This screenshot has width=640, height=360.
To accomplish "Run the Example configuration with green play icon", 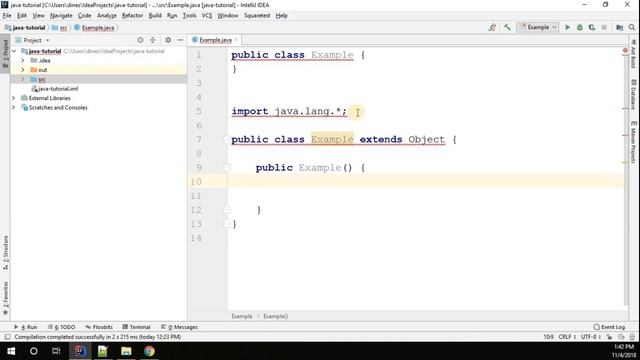I will (567, 27).
